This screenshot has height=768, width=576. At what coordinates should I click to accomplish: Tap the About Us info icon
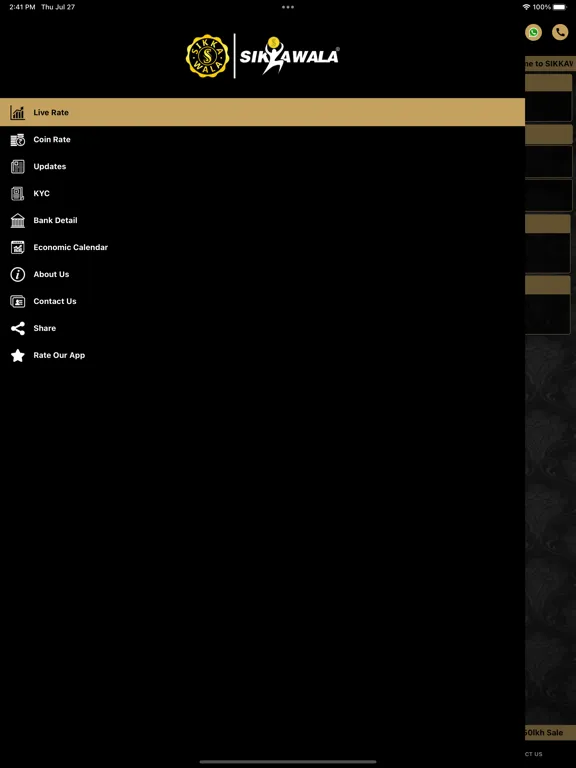[x=18, y=274]
